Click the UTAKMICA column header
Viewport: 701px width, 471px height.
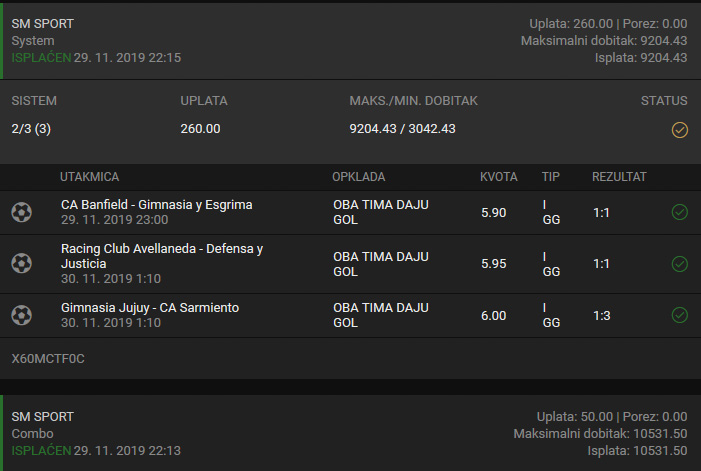point(89,177)
